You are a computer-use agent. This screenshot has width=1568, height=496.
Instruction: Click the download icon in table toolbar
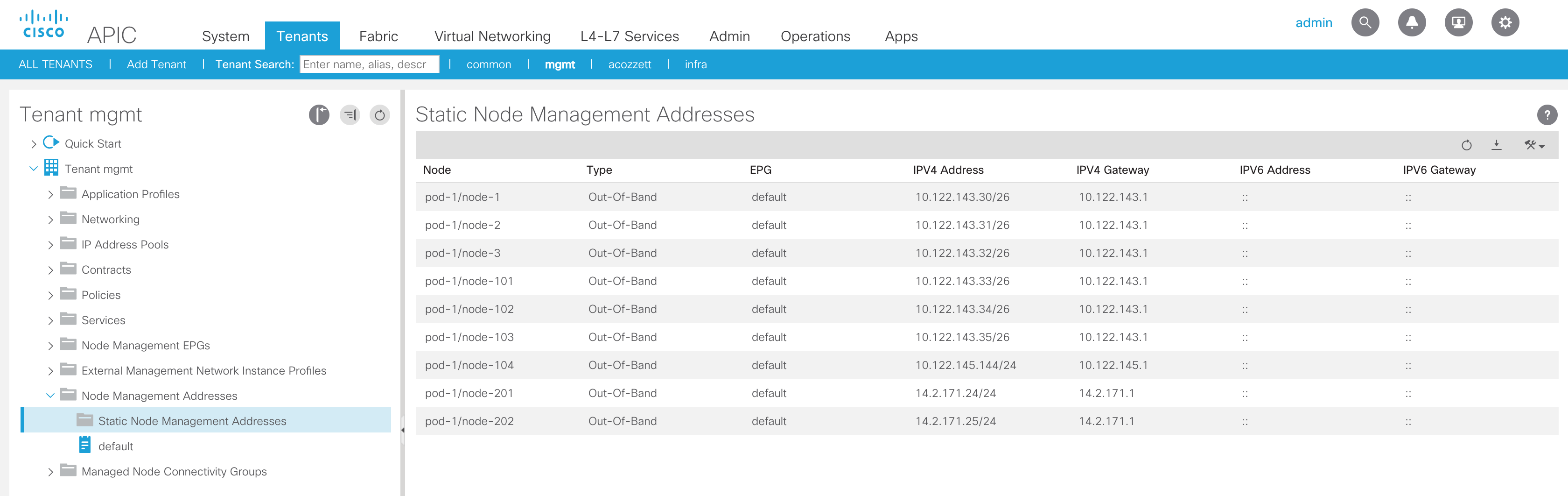click(1496, 145)
